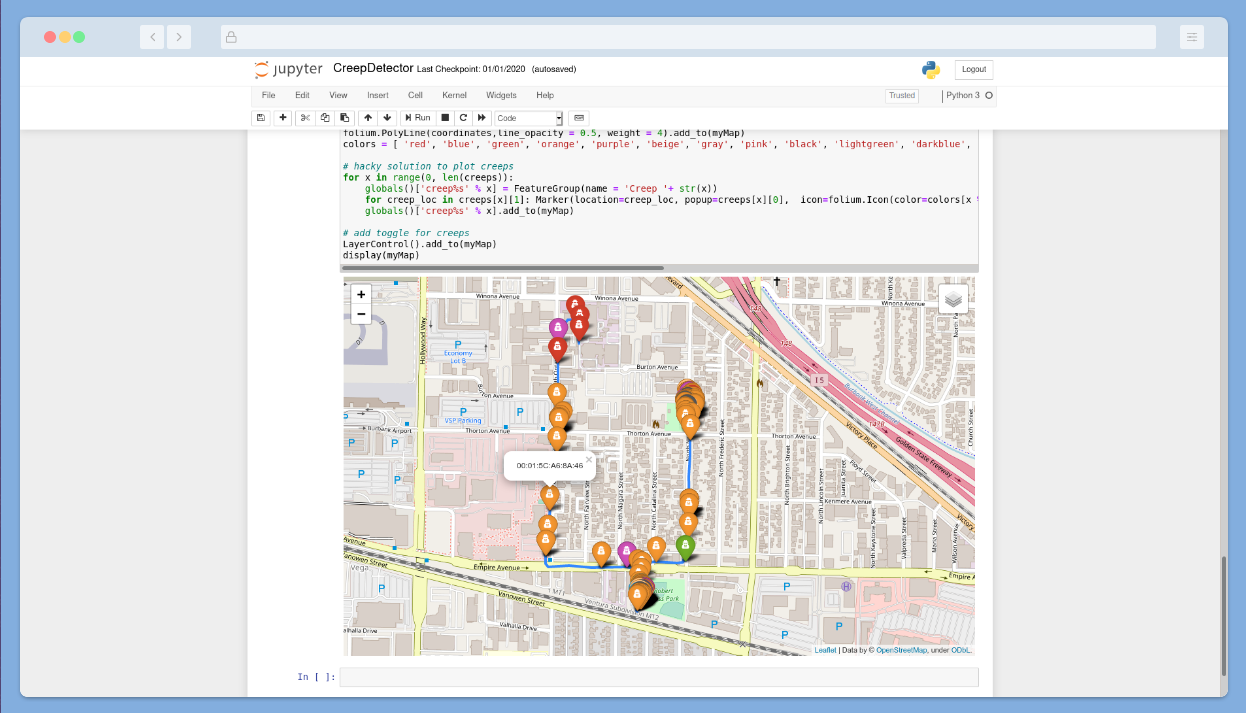
Task: Click the Python 3 kernel name
Action: 963,95
